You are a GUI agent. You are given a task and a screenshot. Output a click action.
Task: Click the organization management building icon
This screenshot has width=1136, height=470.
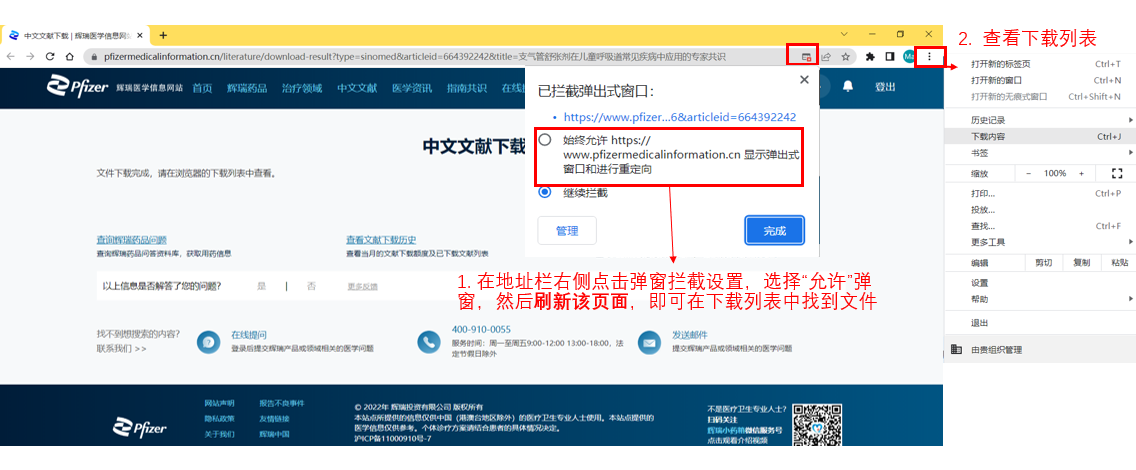[956, 349]
